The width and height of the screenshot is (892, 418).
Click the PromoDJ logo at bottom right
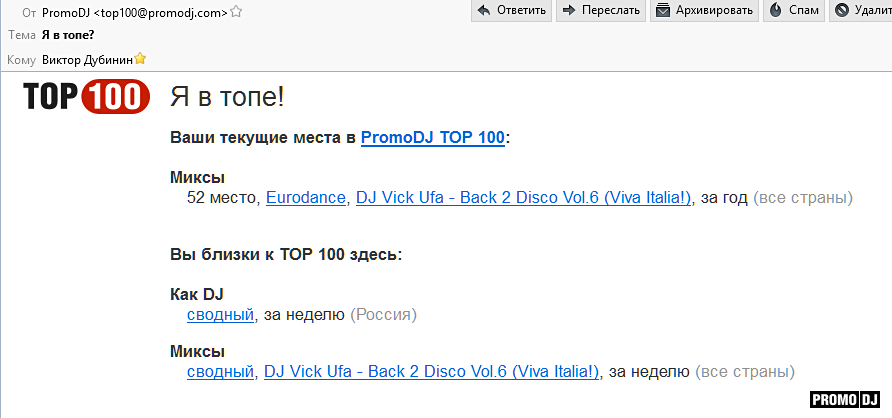[845, 400]
